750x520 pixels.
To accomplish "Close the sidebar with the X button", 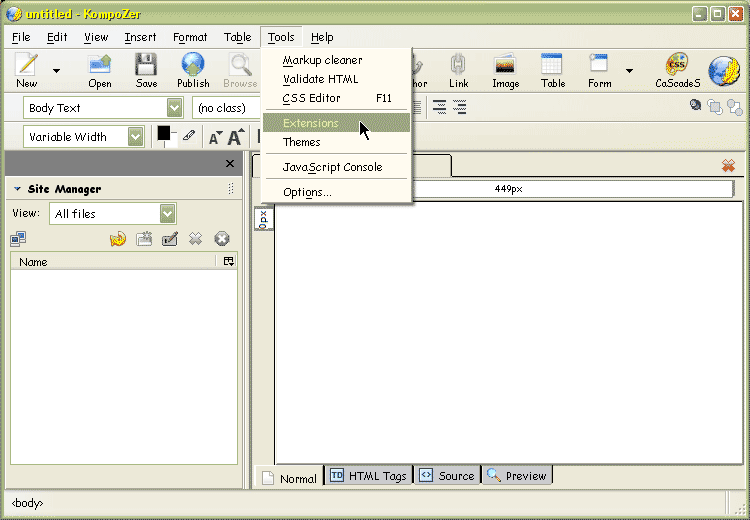I will pos(230,164).
